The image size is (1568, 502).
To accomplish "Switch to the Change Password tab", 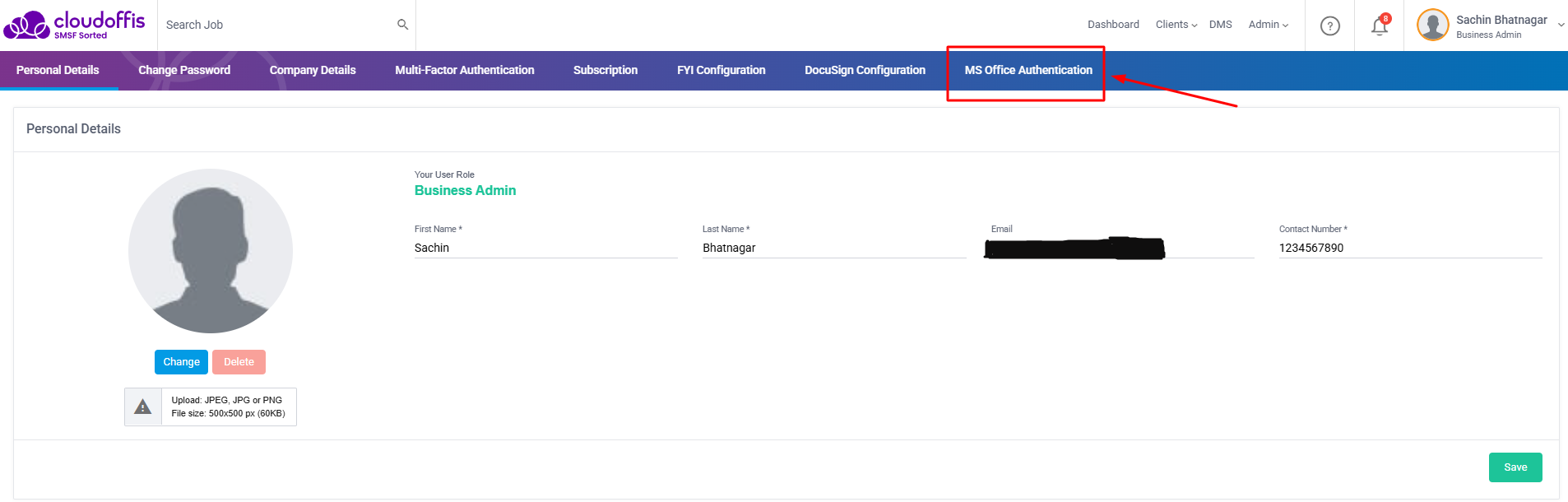I will 184,70.
